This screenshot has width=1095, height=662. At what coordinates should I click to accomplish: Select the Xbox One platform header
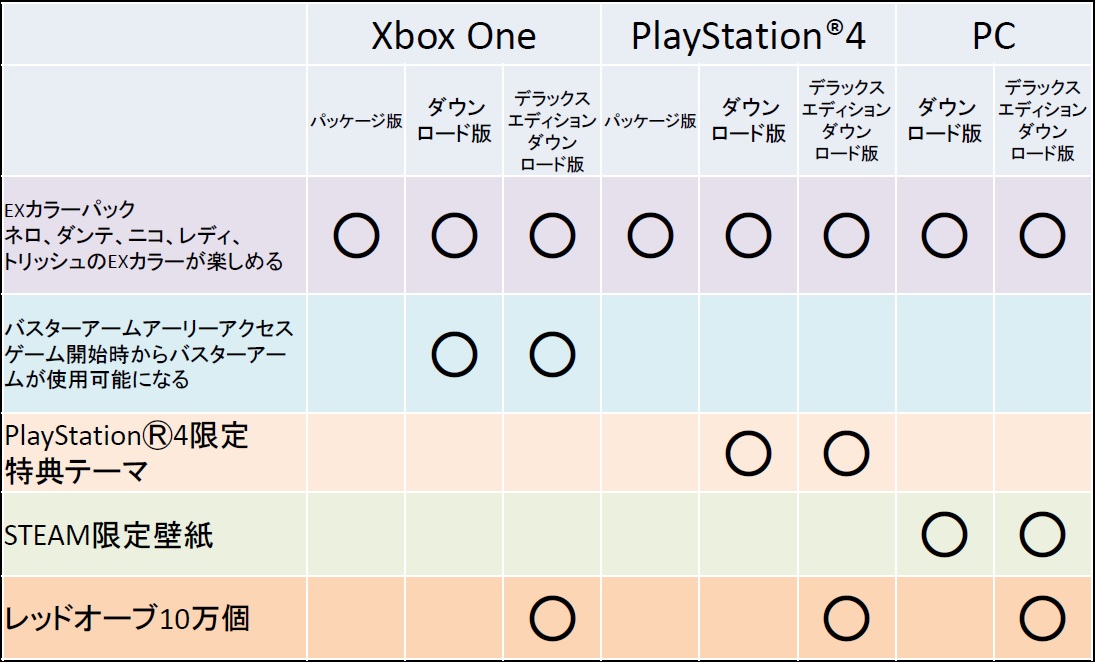coord(453,37)
